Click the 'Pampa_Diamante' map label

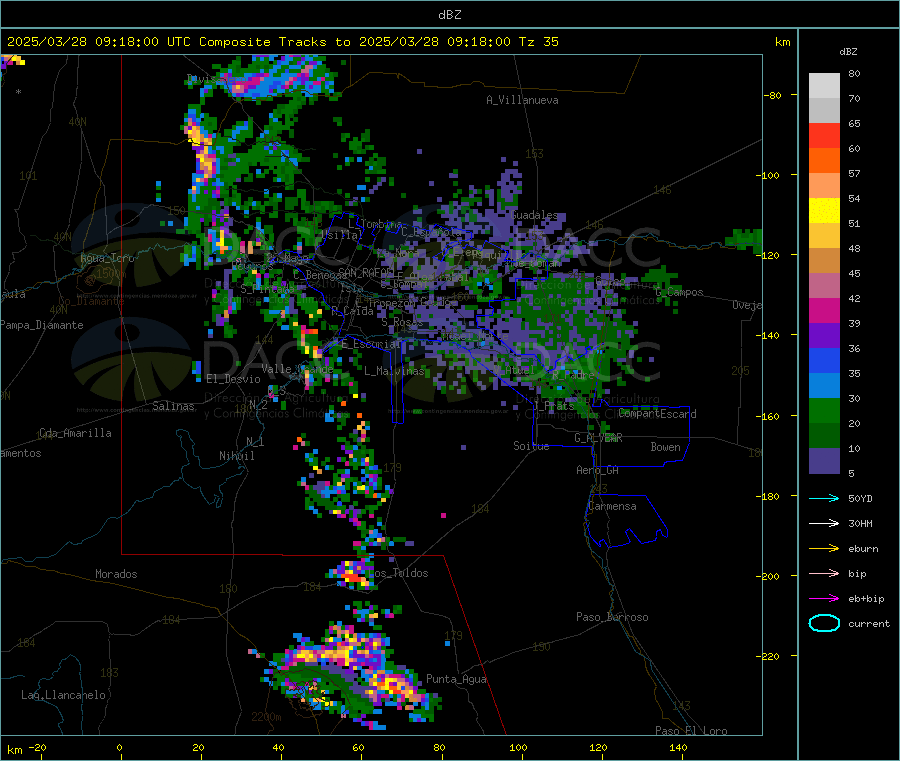point(42,325)
